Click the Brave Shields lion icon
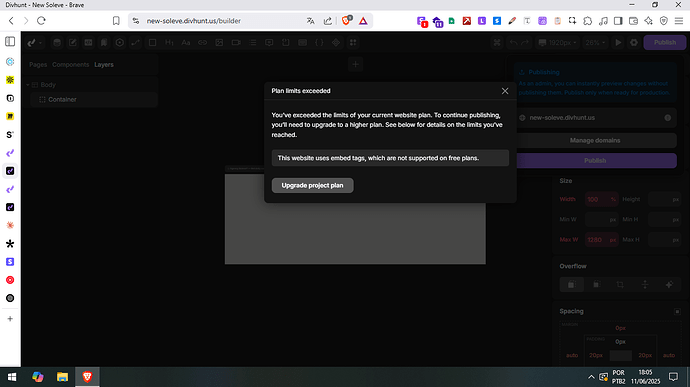 (347, 21)
